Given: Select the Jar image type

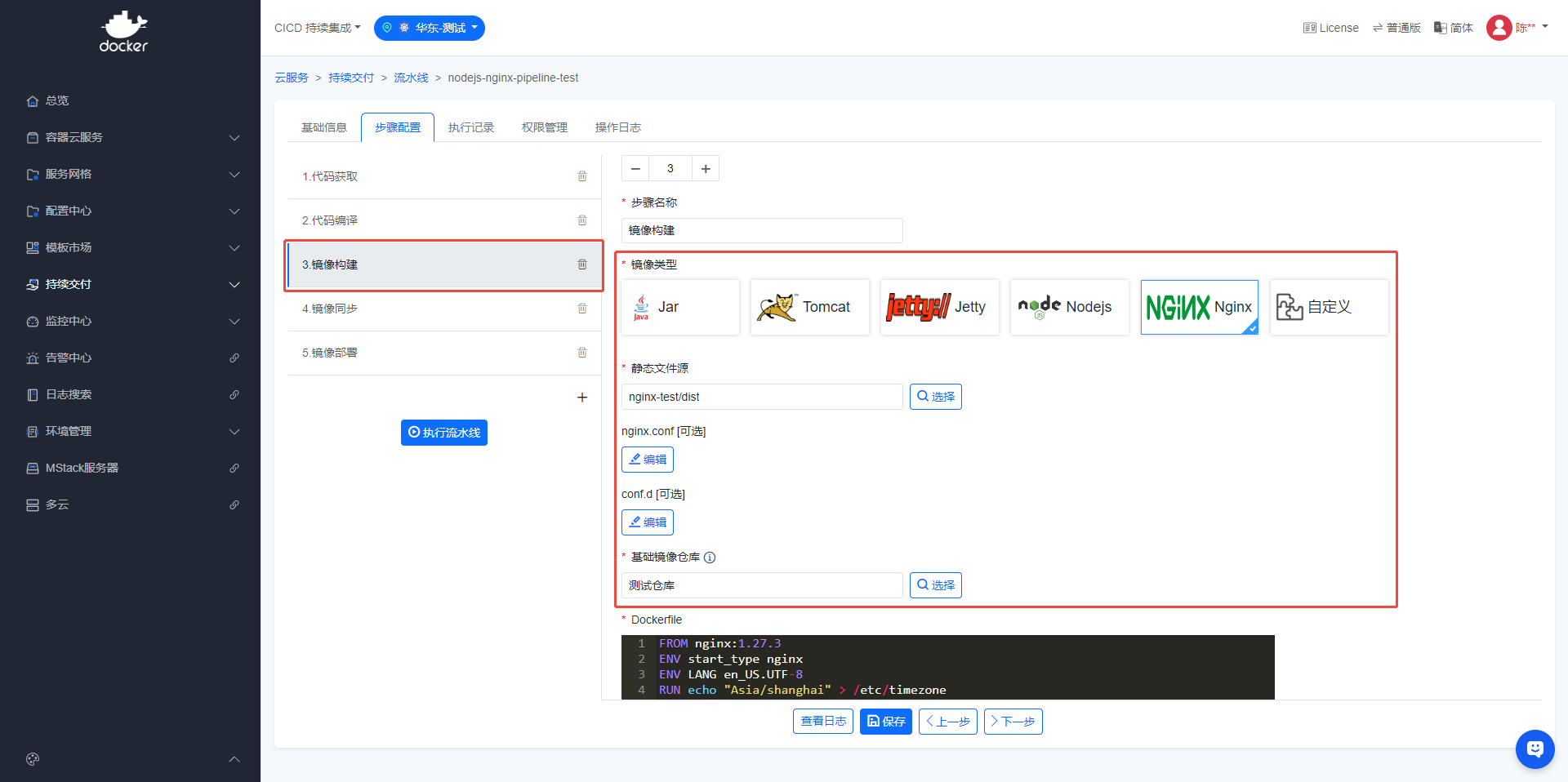Looking at the screenshot, I should coord(679,307).
